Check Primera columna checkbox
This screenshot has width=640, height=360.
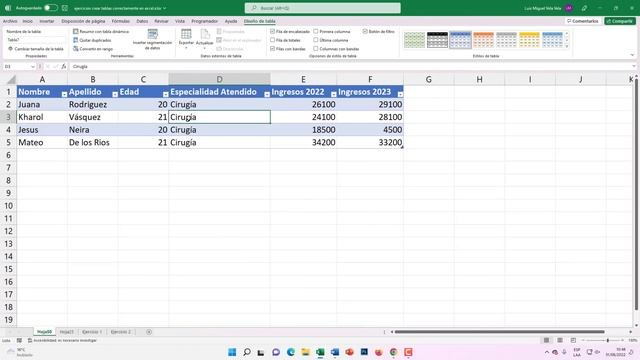pos(316,31)
